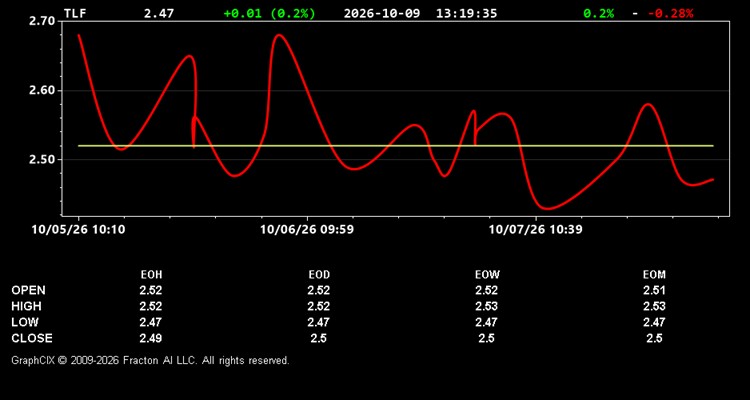Click the green +0.01 (0.2%) change value

pos(270,13)
